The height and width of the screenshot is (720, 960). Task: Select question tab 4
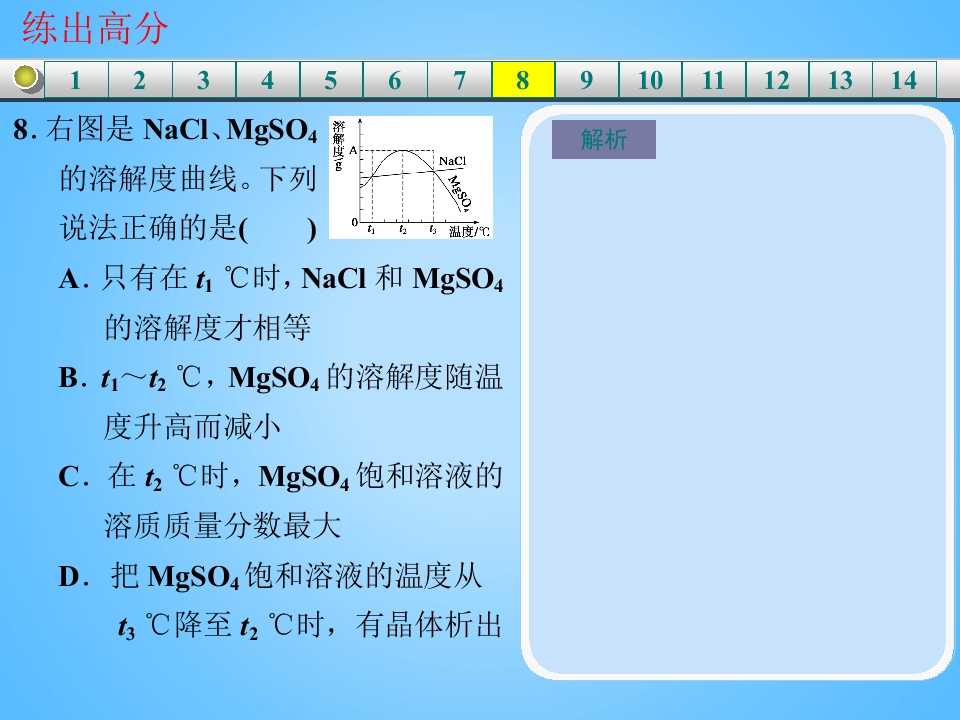click(x=268, y=80)
